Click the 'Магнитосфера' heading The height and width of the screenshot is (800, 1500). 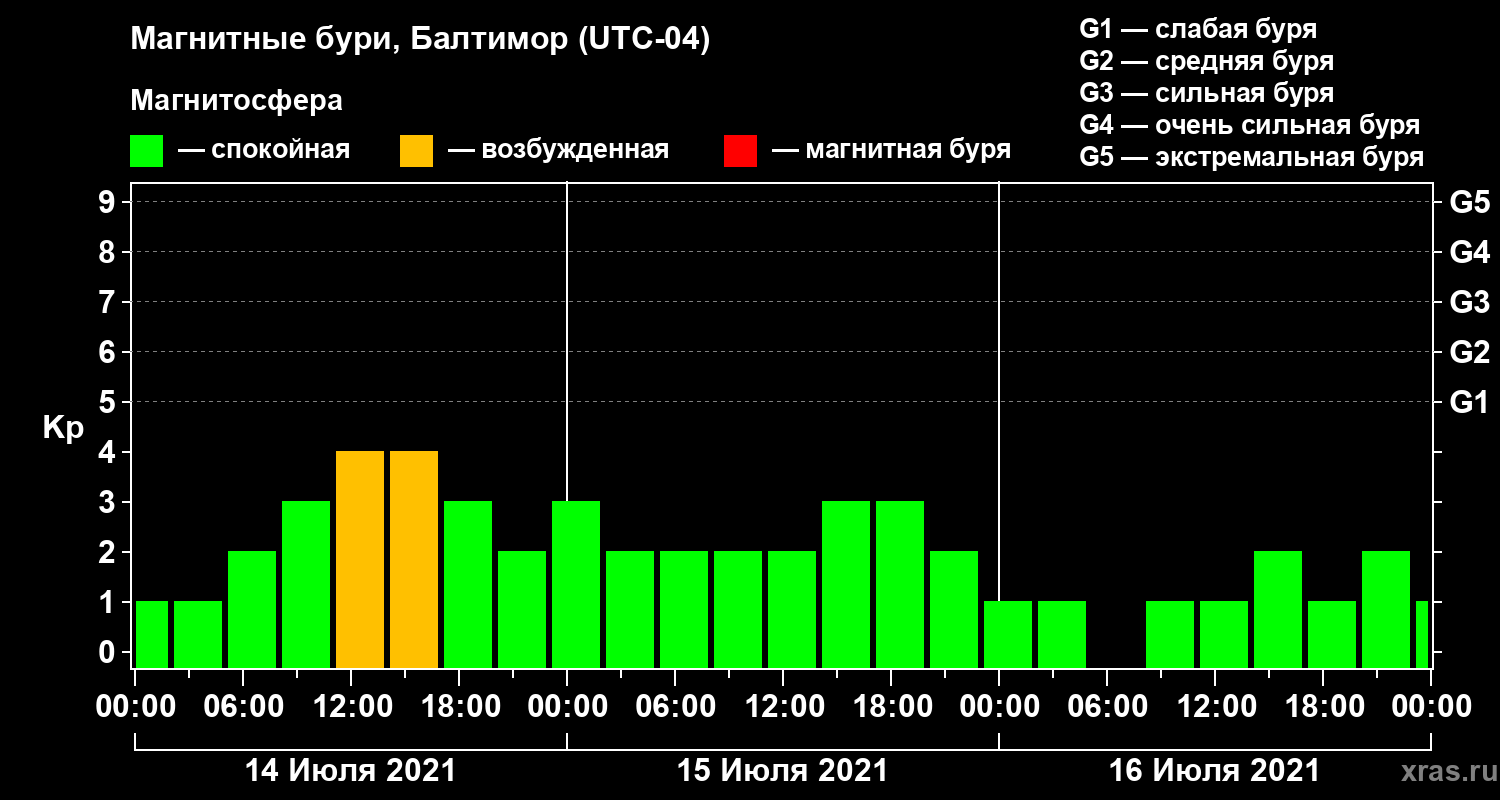click(236, 101)
